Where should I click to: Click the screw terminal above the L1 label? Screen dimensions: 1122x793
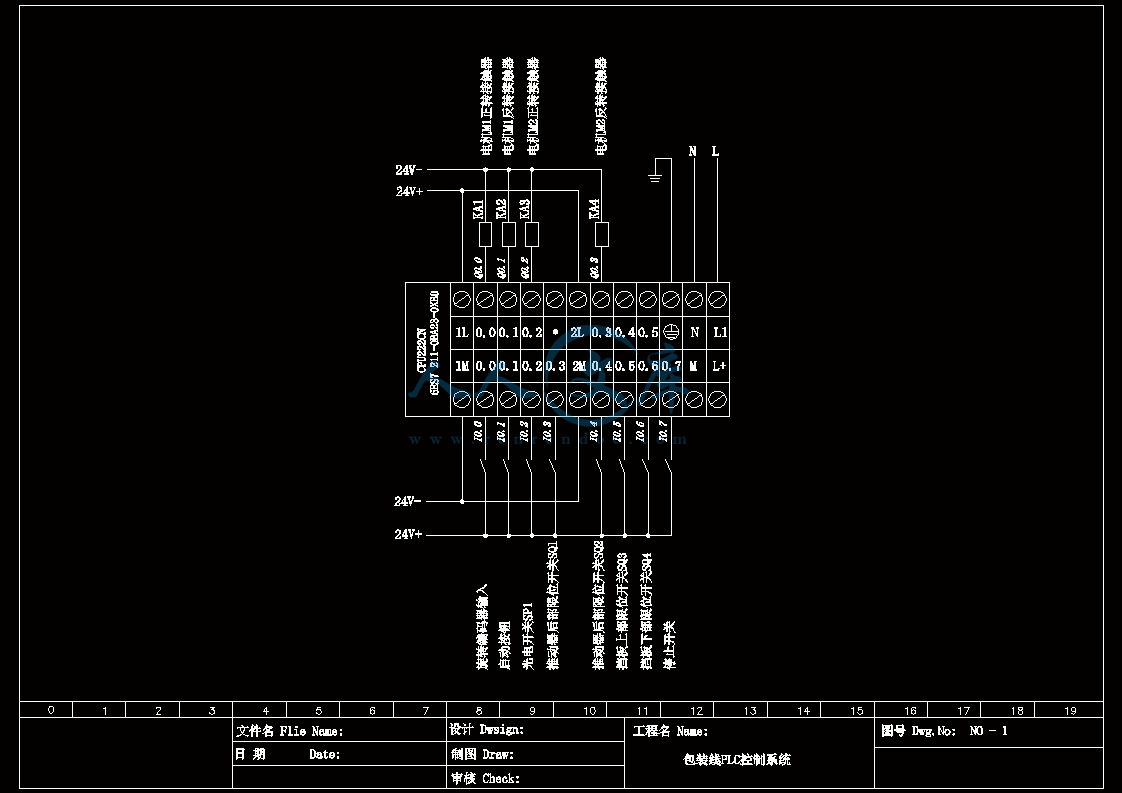(x=718, y=299)
